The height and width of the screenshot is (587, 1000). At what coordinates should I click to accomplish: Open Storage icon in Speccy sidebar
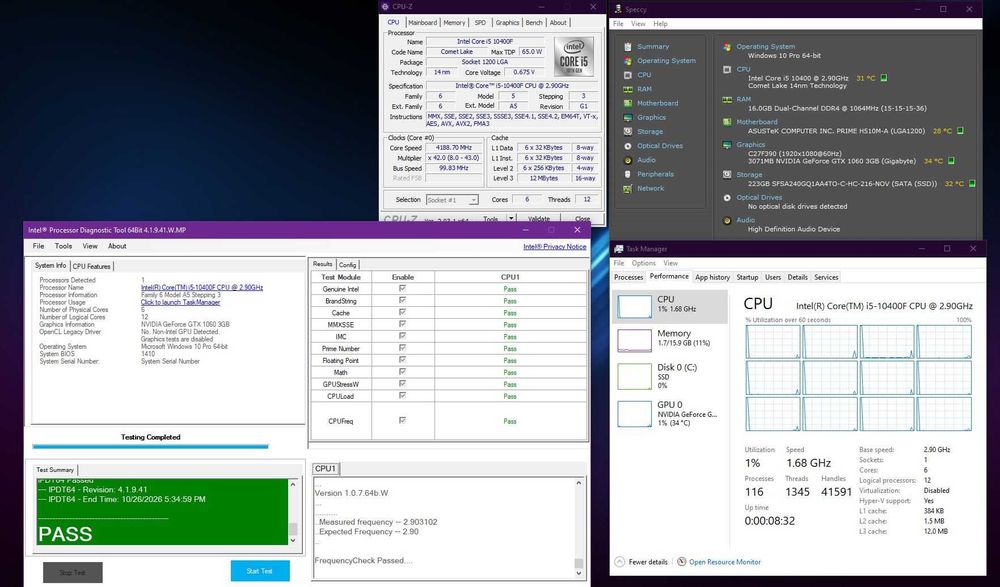pyautogui.click(x=628, y=131)
